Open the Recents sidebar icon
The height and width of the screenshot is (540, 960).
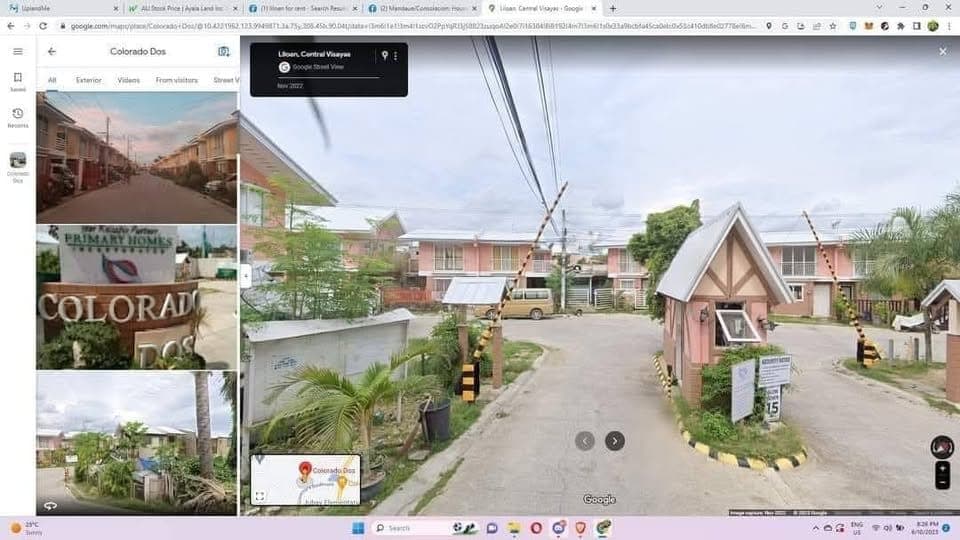tap(18, 118)
